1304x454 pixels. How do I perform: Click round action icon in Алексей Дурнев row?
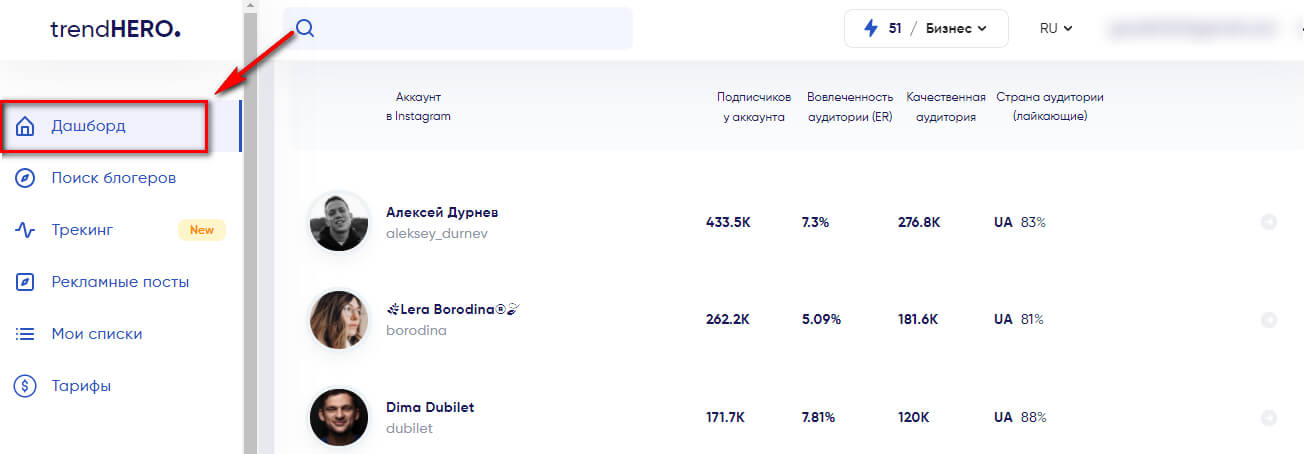tap(1269, 222)
